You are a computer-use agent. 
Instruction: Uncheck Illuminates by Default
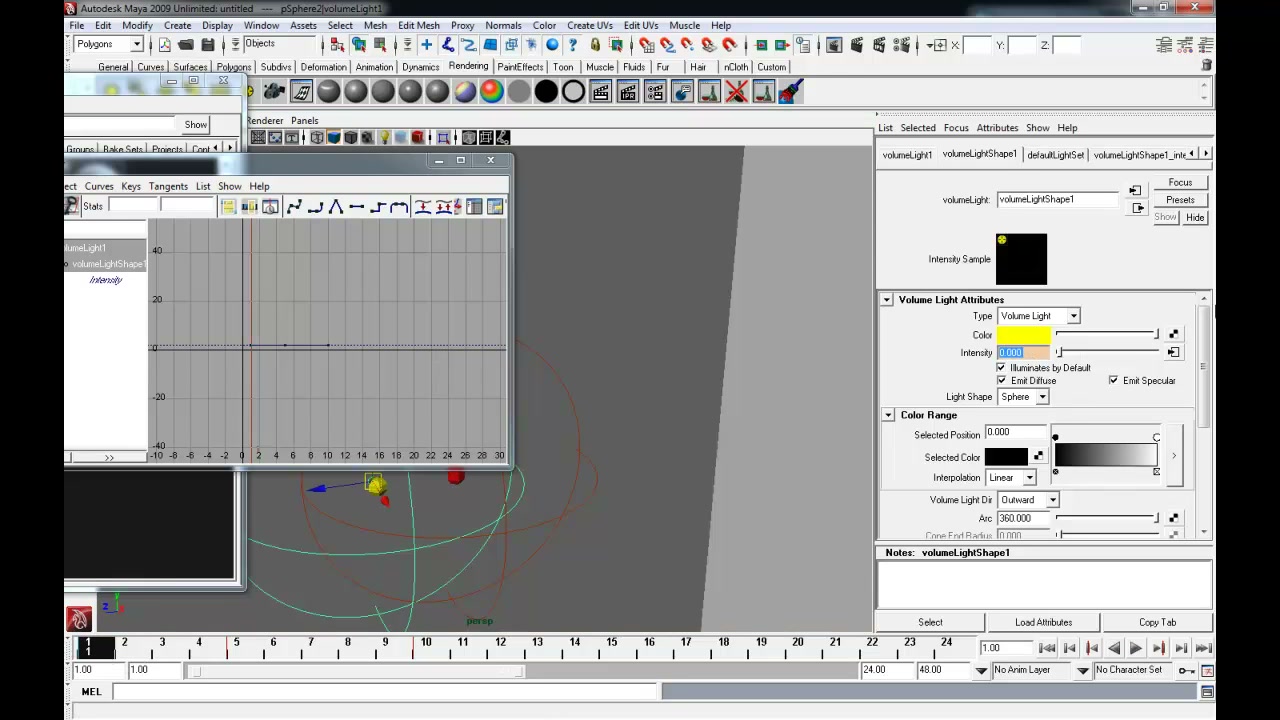point(1001,368)
